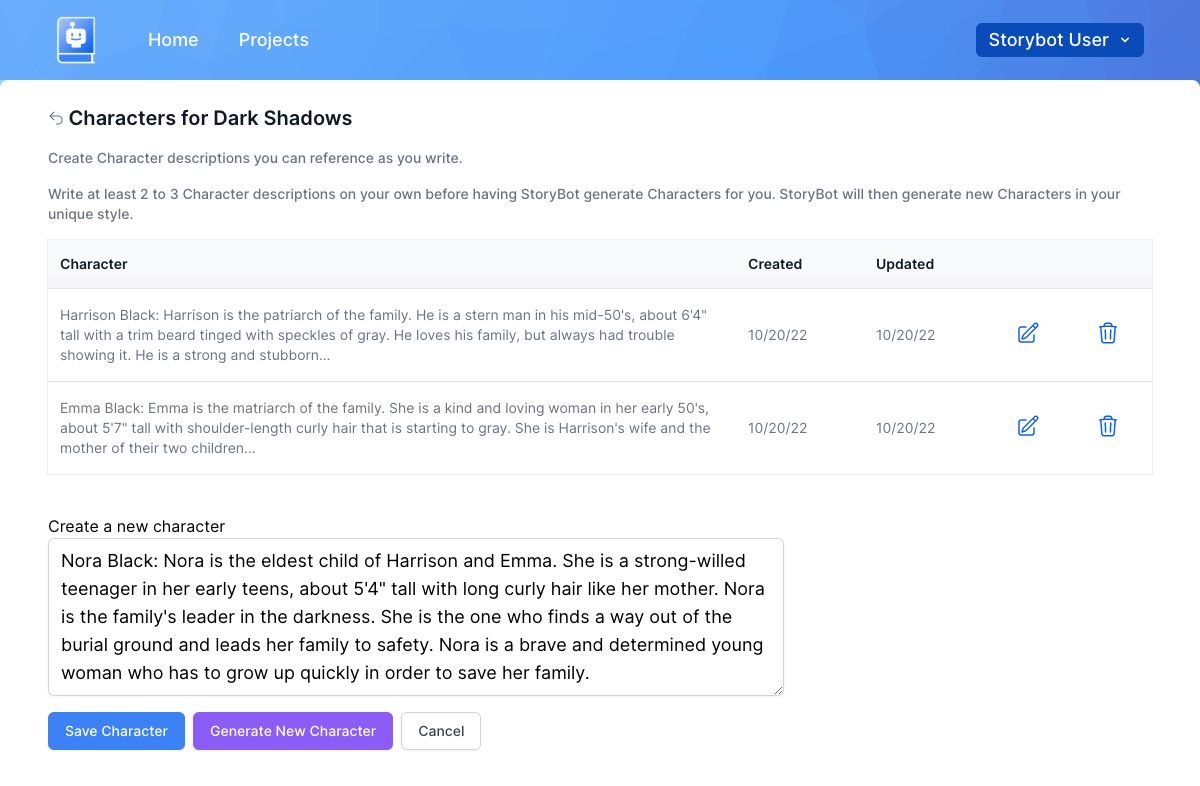Go to the Home nav item
The height and width of the screenshot is (786, 1200).
tap(173, 40)
